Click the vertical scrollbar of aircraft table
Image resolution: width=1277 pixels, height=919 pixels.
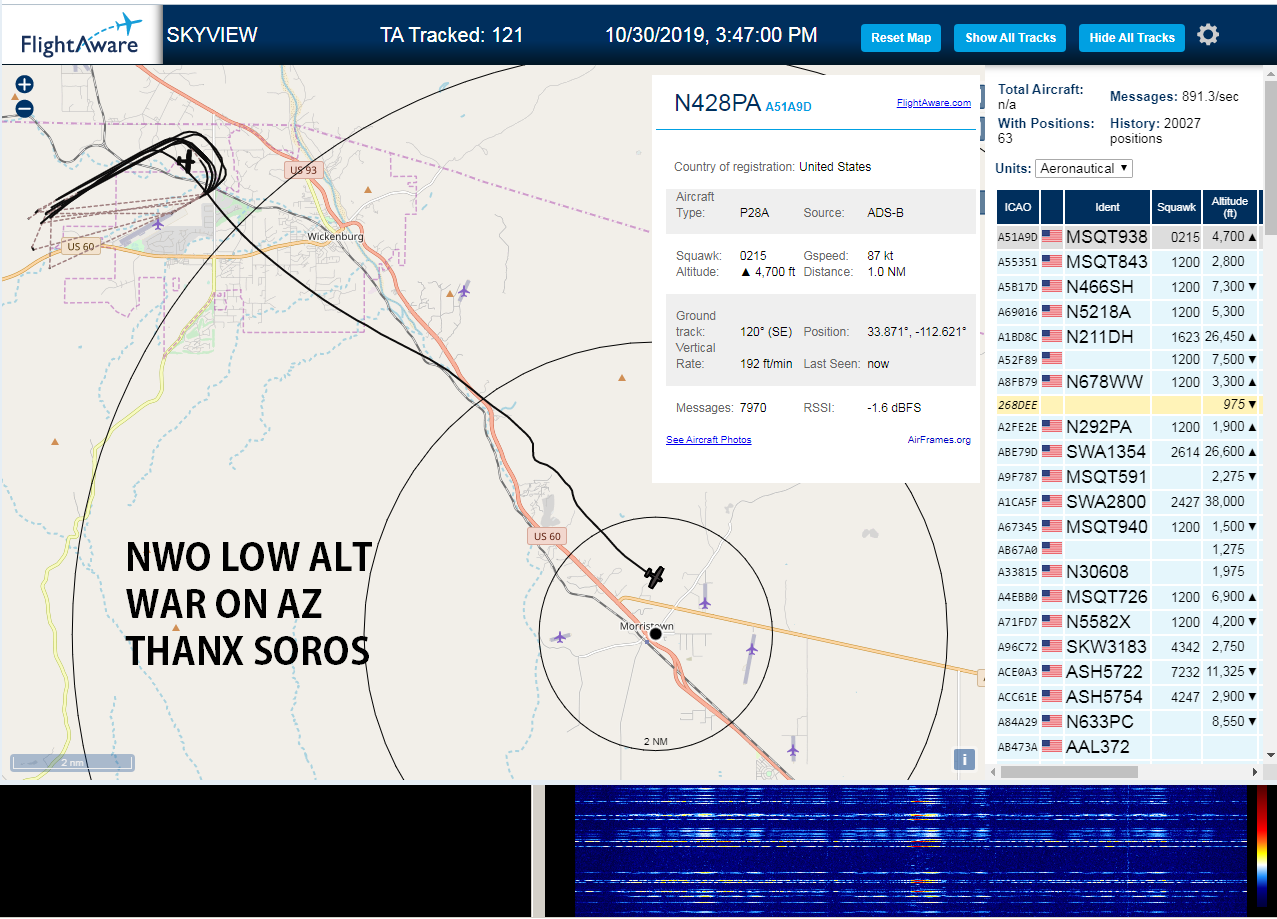[1271, 158]
